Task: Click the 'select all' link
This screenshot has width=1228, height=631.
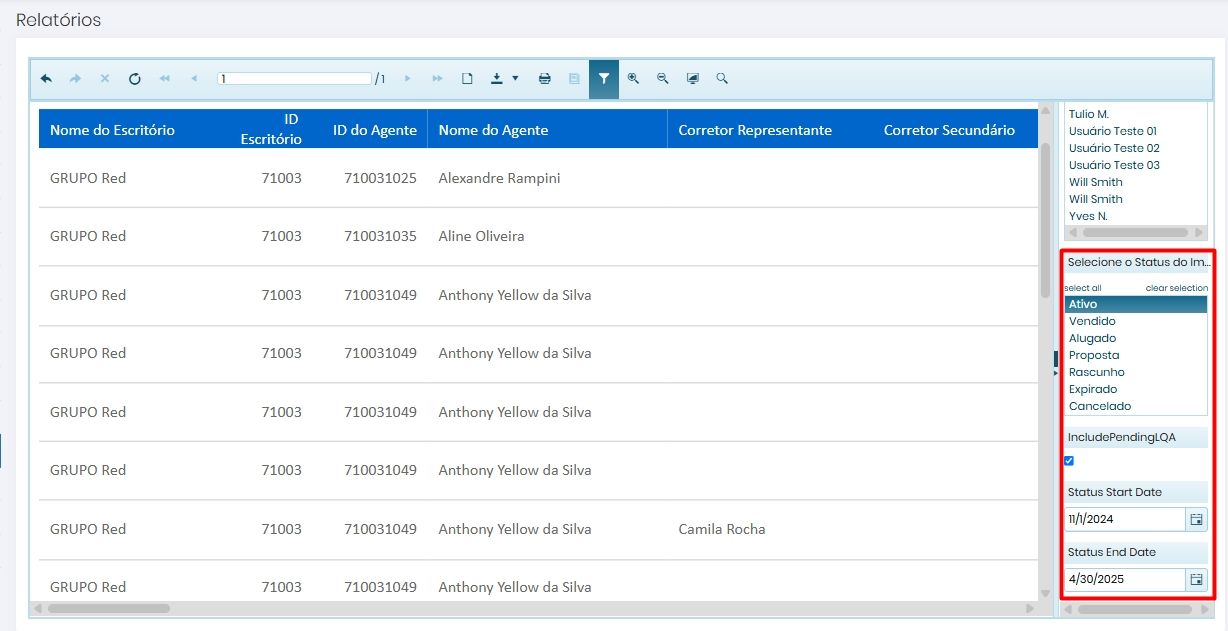Action: click(x=1083, y=288)
